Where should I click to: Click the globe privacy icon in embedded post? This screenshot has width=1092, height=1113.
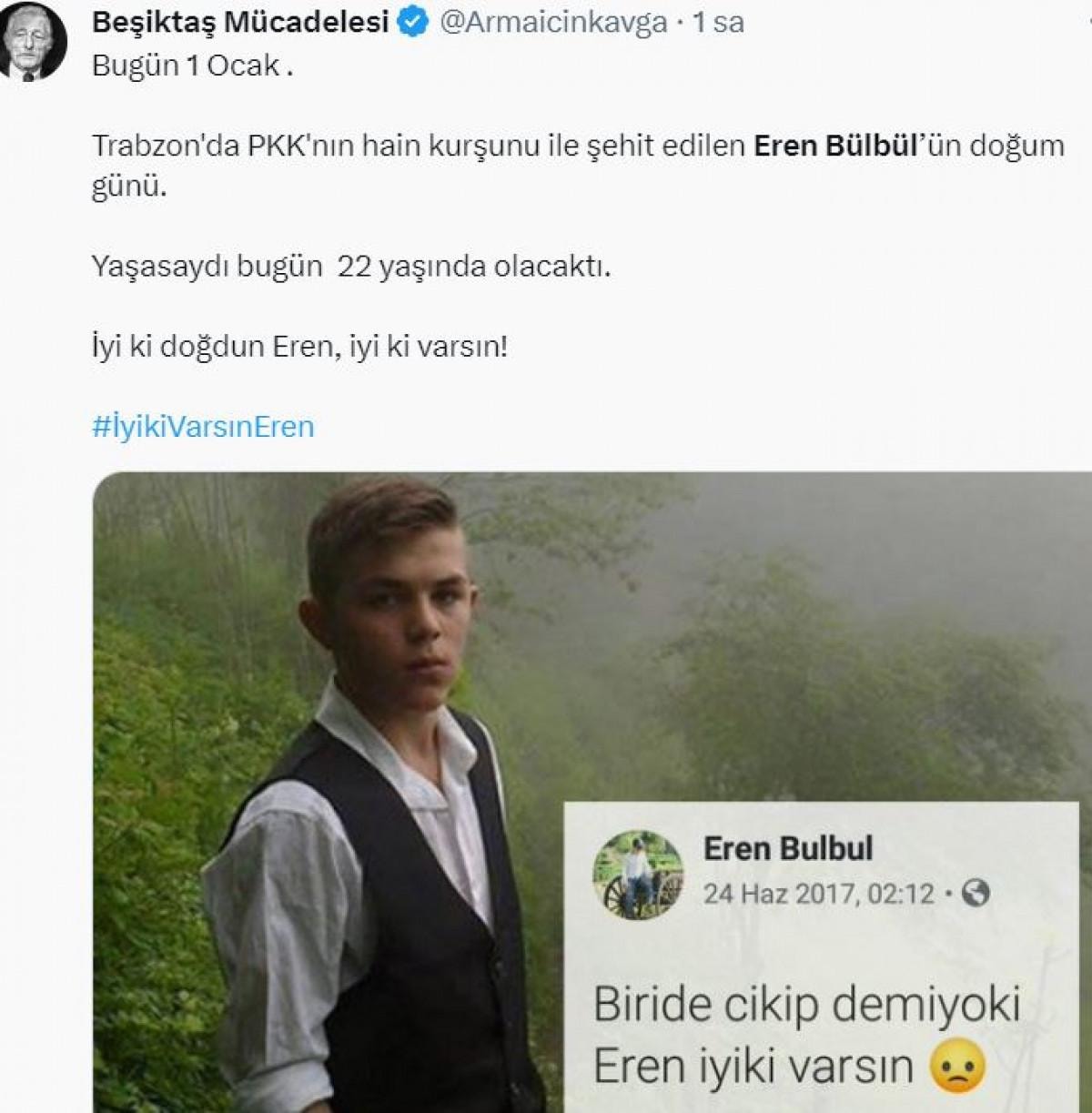(975, 893)
